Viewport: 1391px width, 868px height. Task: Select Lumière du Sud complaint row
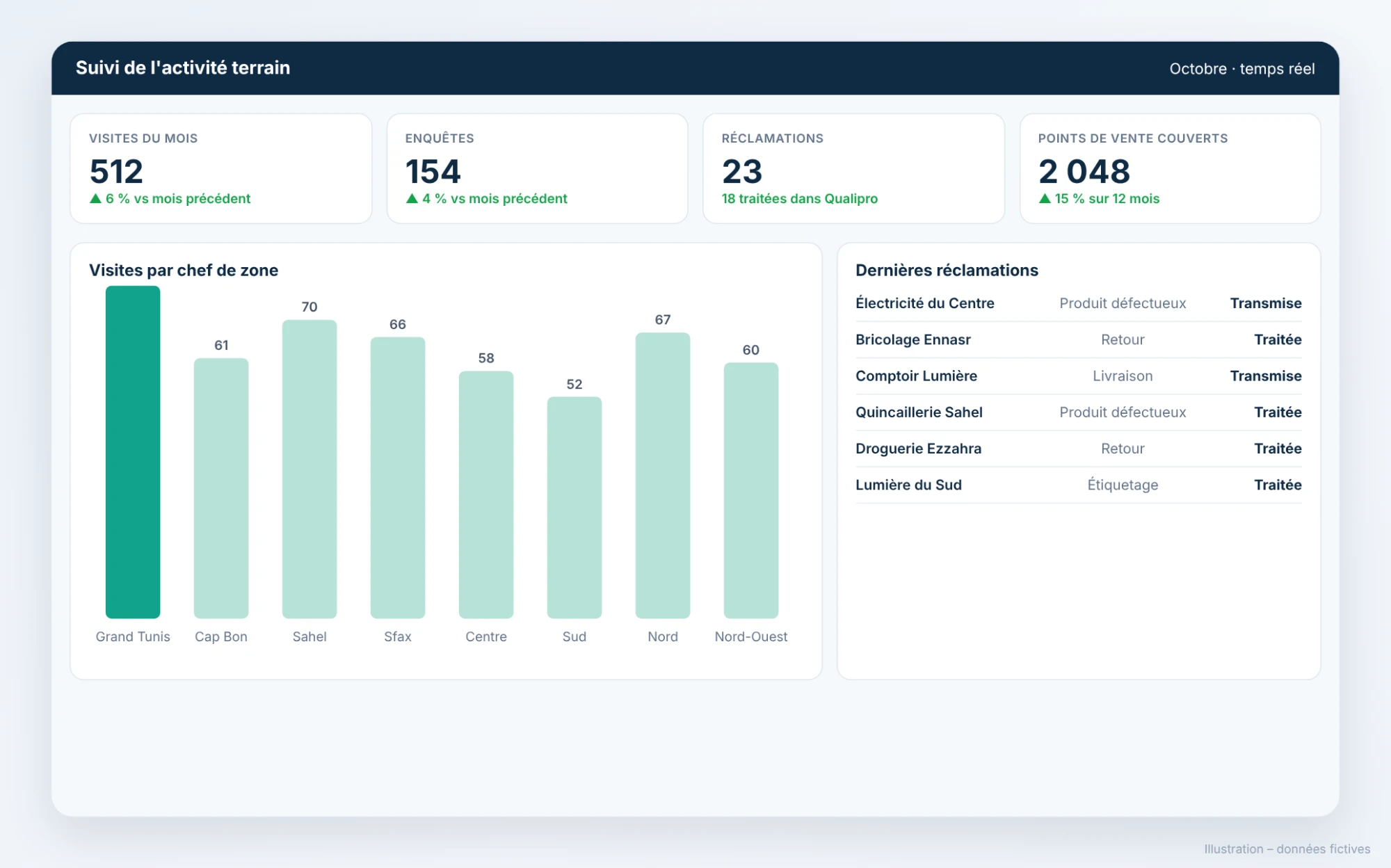point(1079,485)
